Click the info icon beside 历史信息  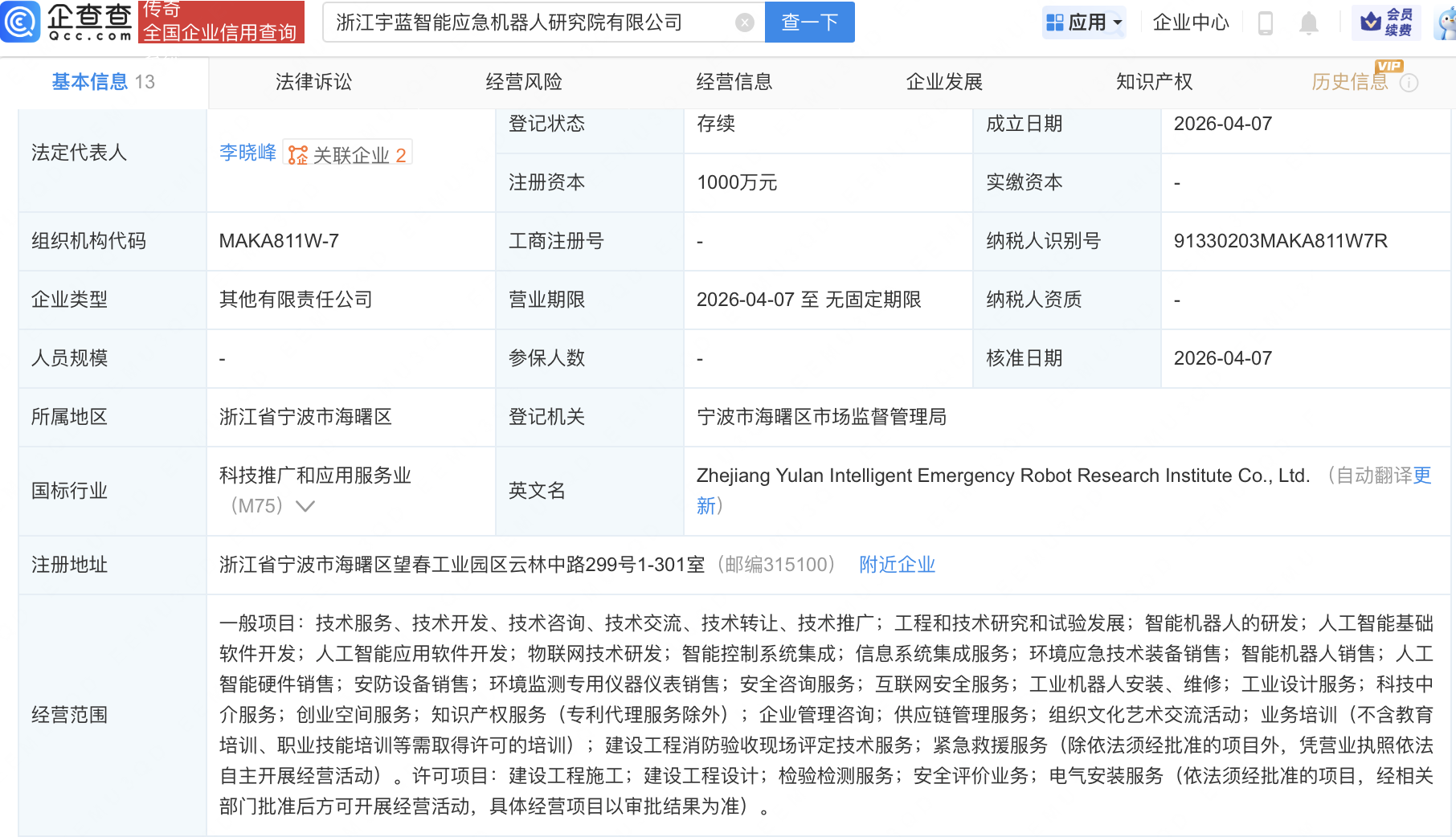click(1409, 82)
